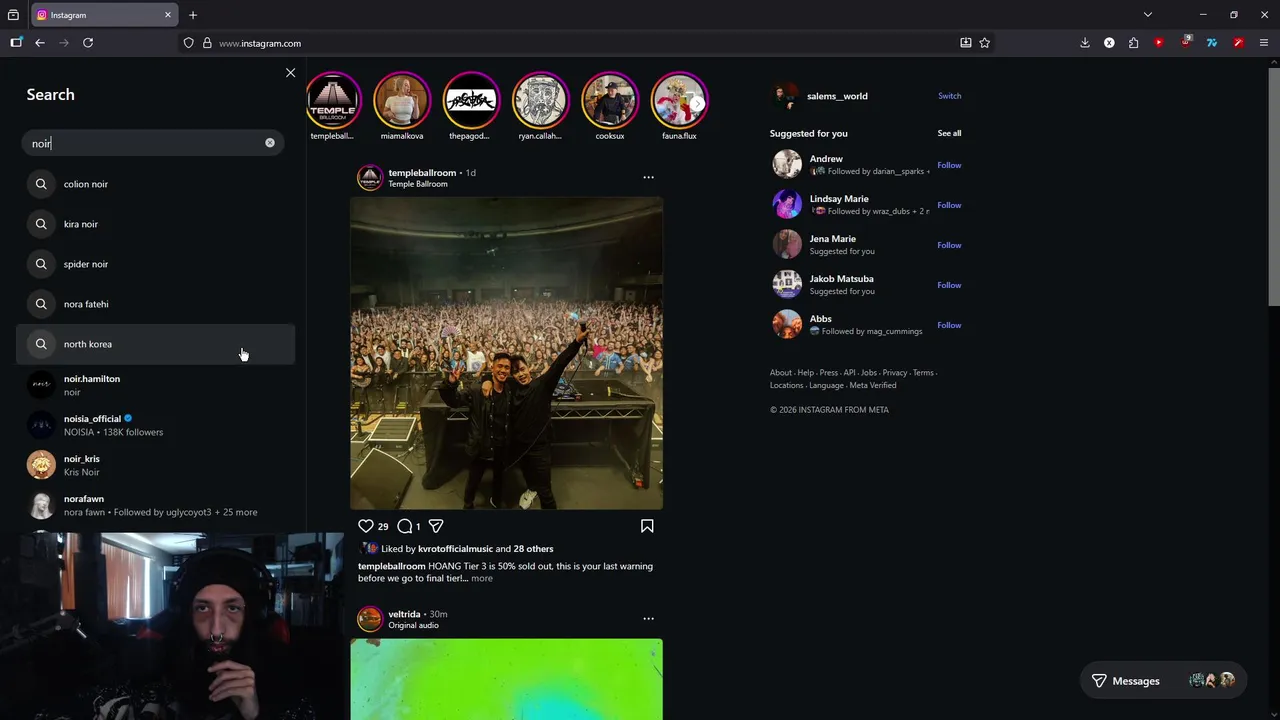Save the templeballroom post bookmark

click(x=647, y=526)
